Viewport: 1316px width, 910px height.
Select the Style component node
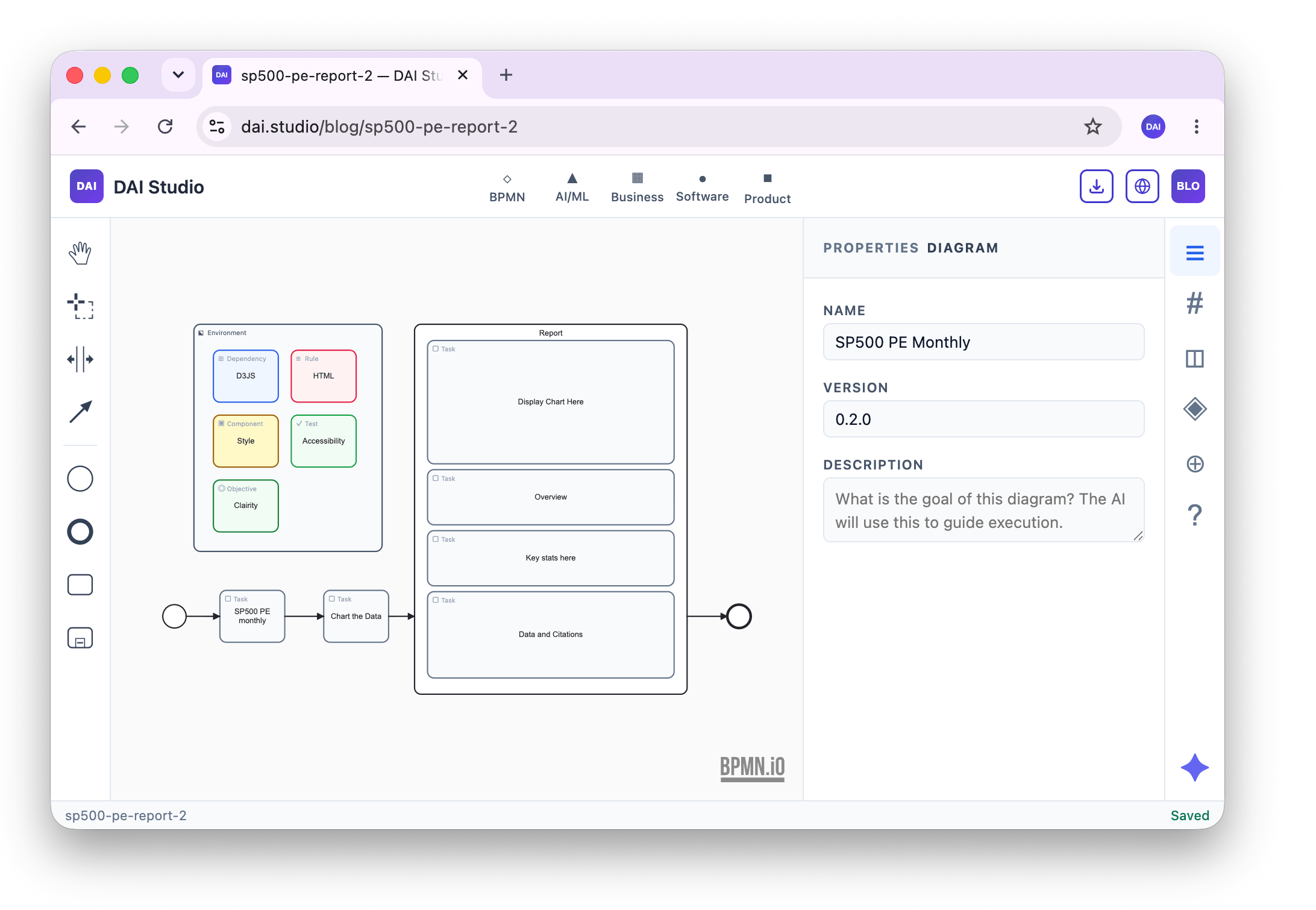tap(246, 441)
